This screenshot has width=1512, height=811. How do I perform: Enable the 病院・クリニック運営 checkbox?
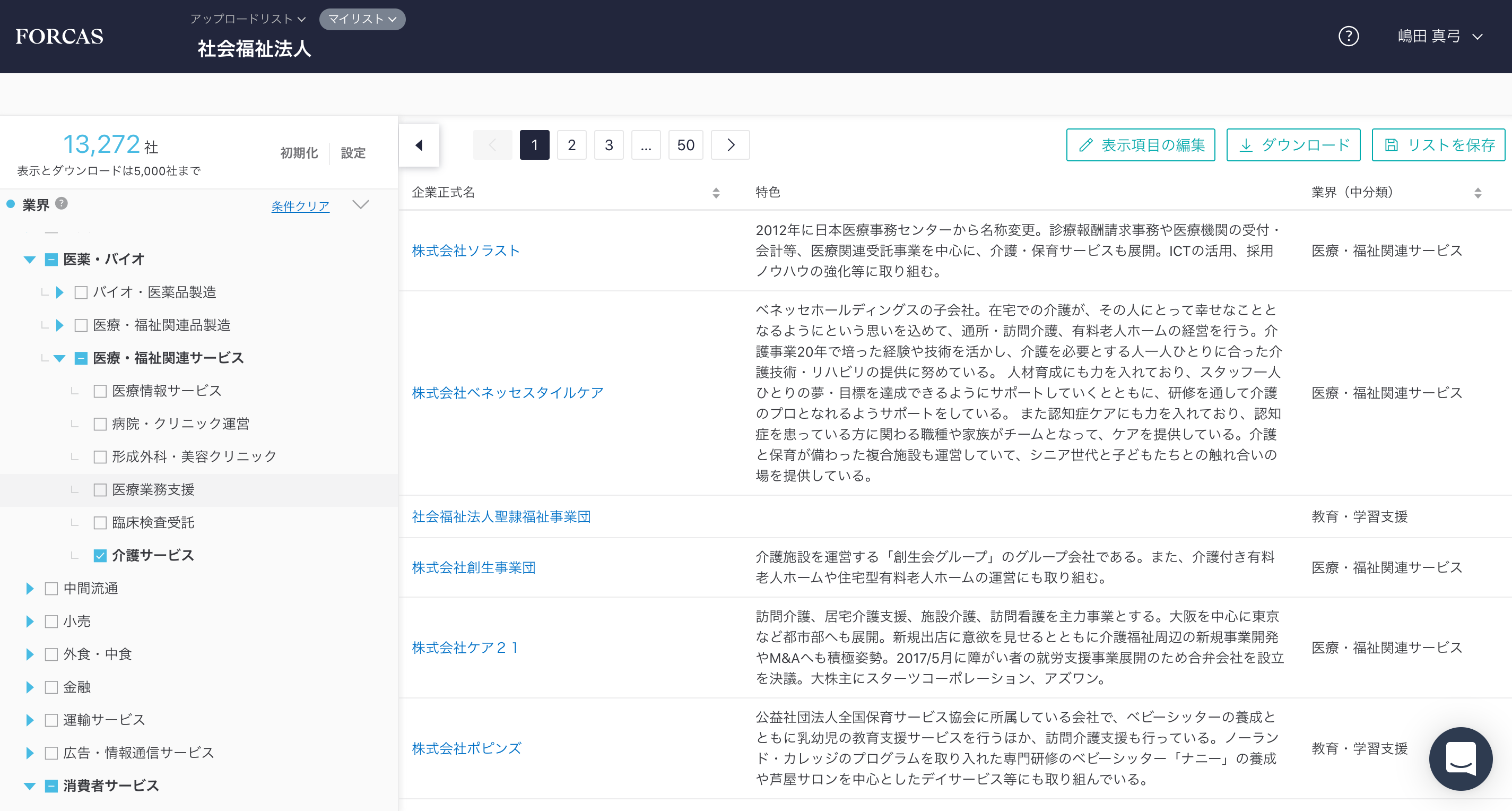99,423
